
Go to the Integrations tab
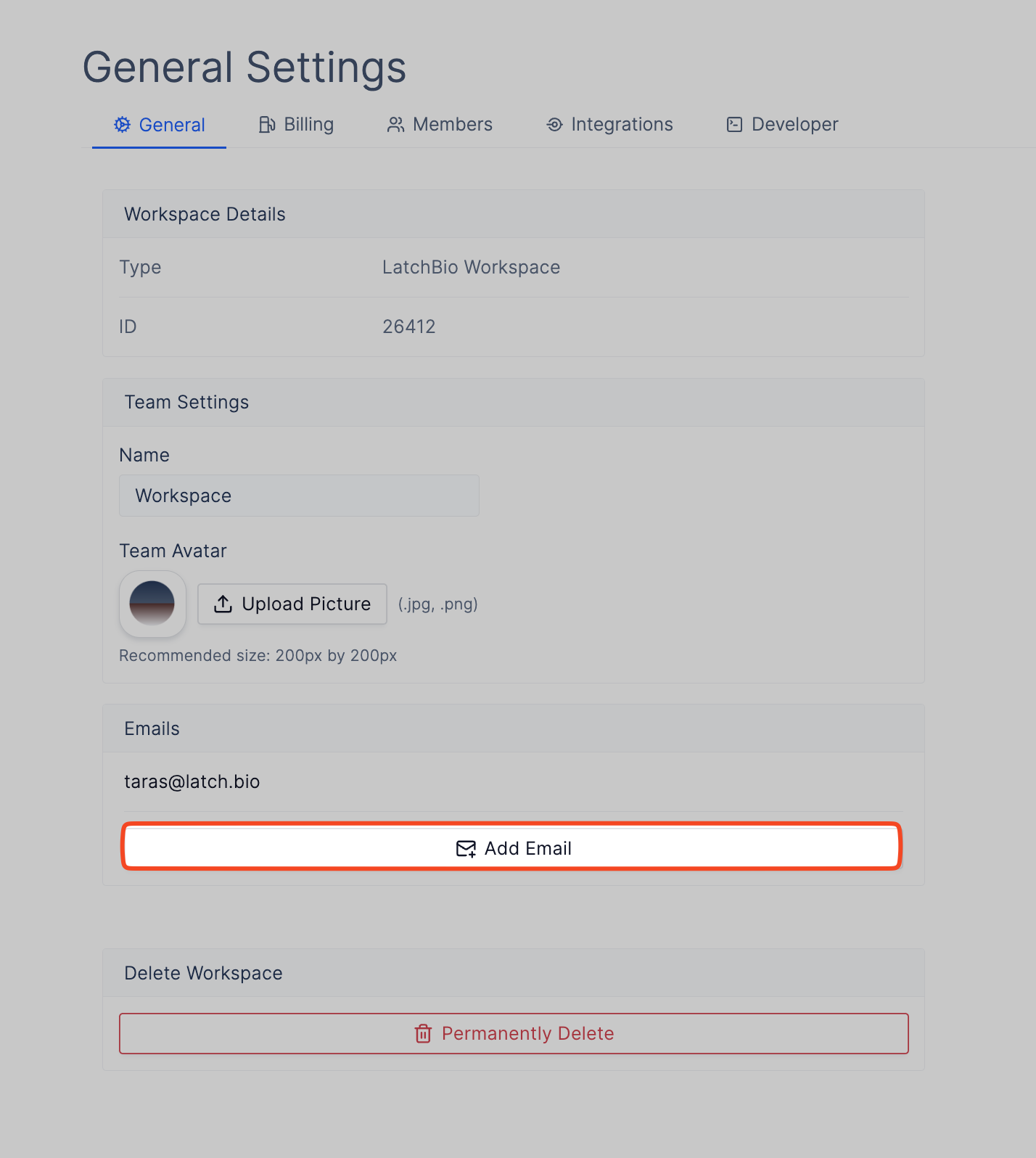click(x=609, y=125)
